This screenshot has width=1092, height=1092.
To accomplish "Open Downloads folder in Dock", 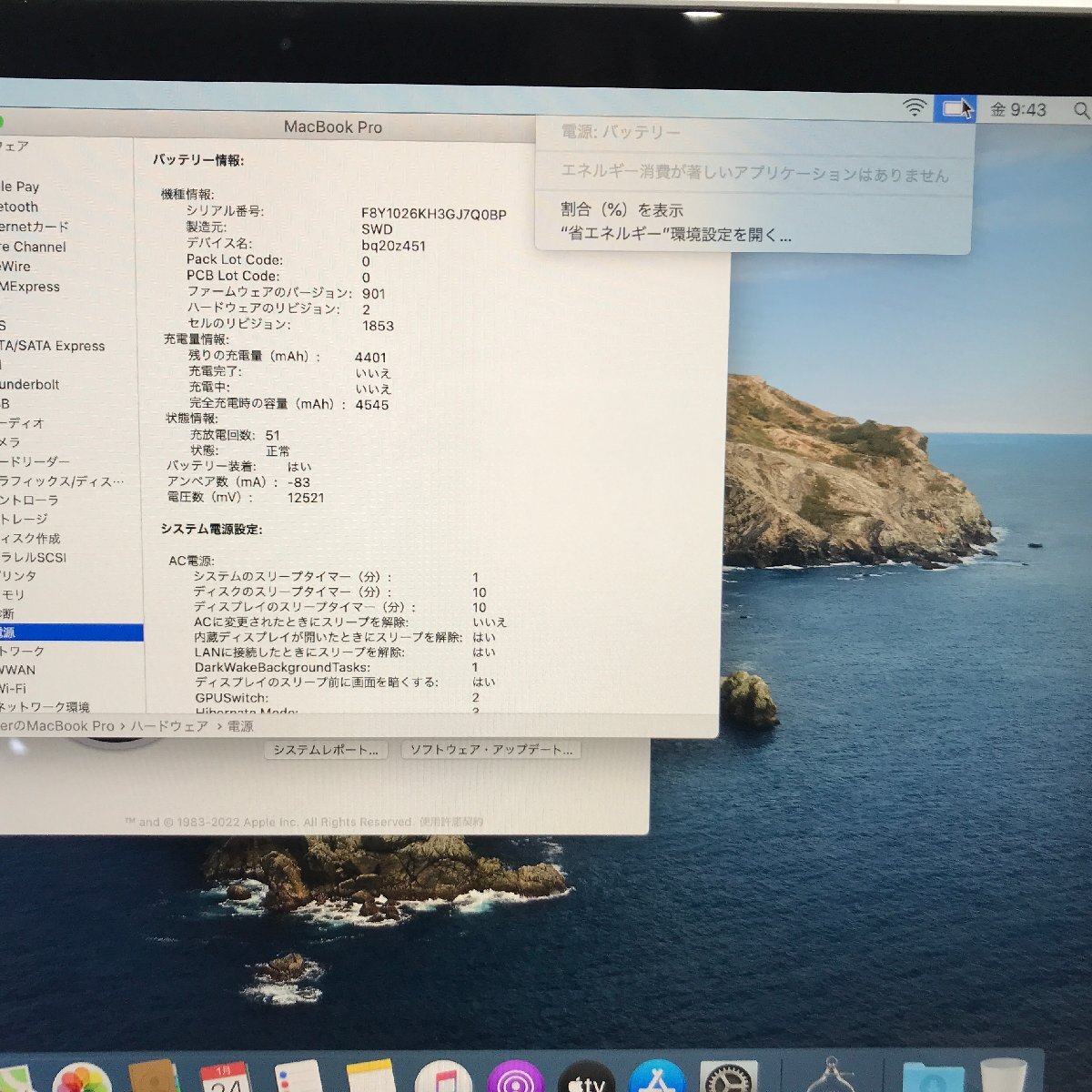I will (x=933, y=1077).
